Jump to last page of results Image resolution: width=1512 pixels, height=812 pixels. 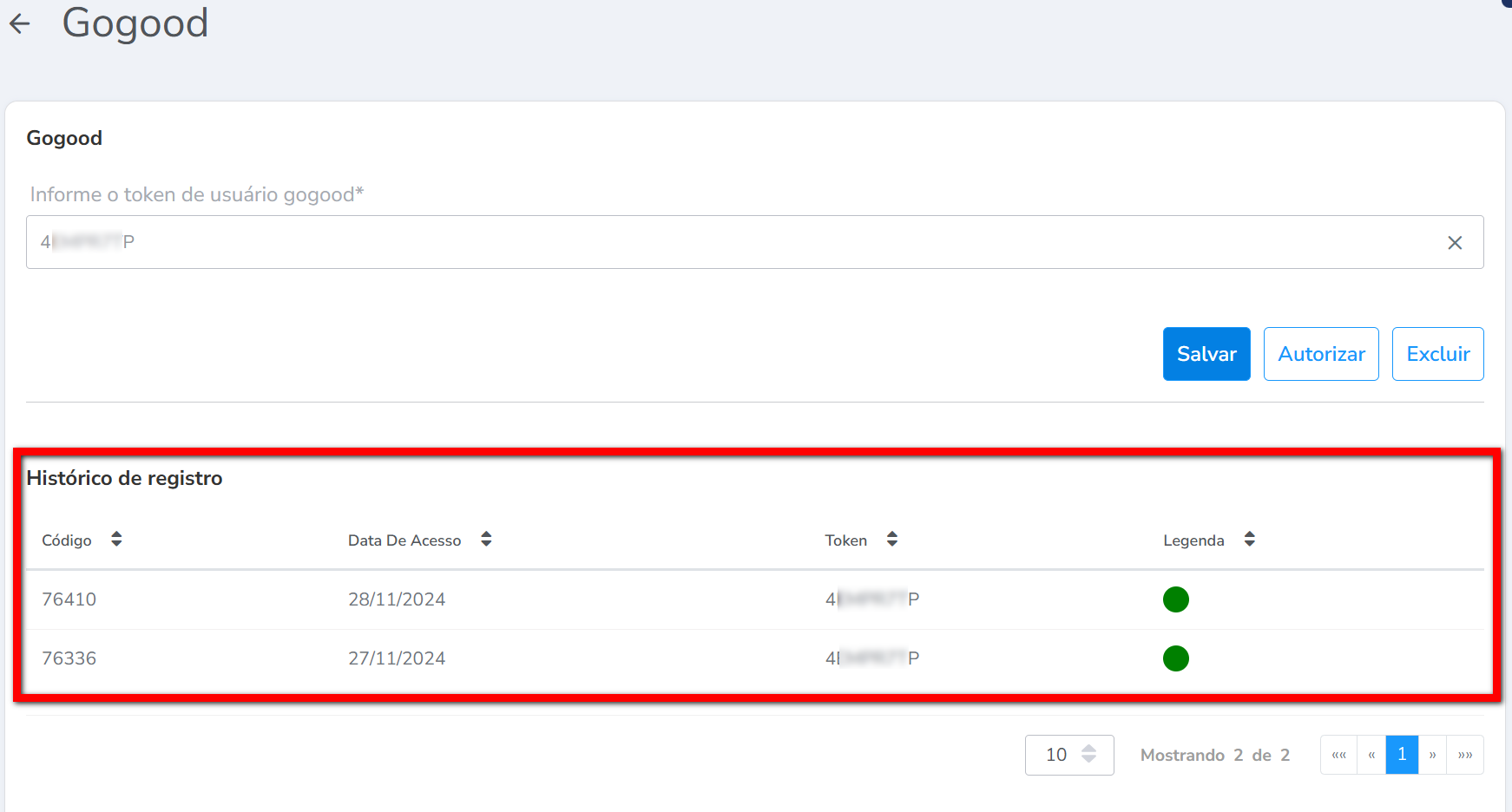coord(1465,755)
